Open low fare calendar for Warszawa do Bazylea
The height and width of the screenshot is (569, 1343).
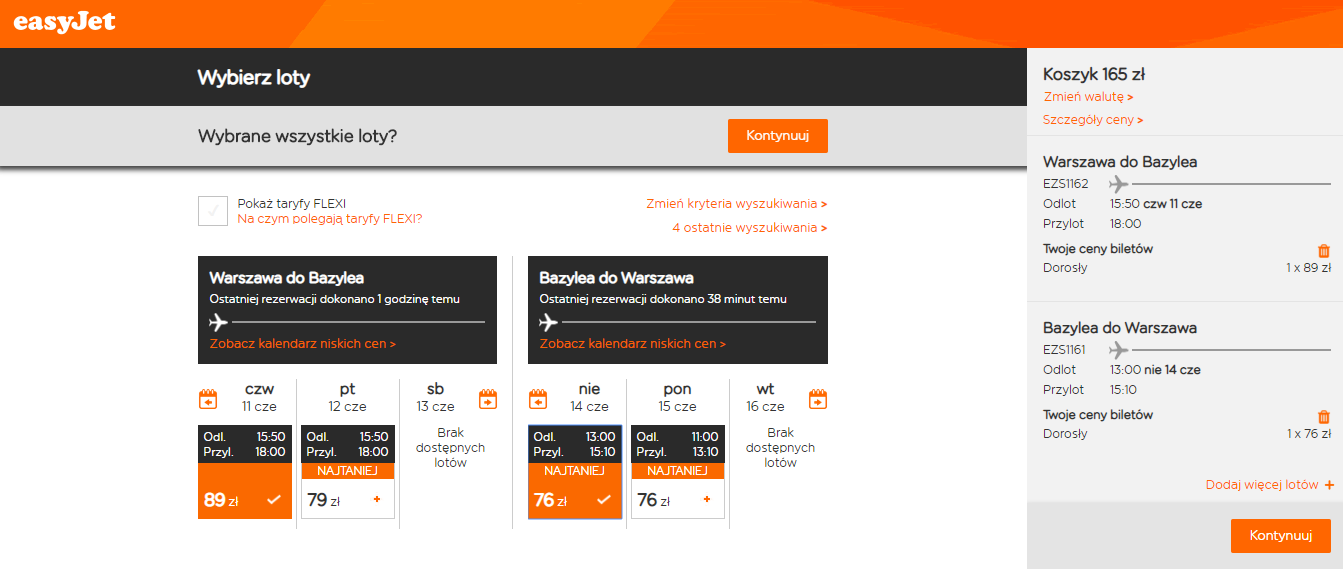303,343
